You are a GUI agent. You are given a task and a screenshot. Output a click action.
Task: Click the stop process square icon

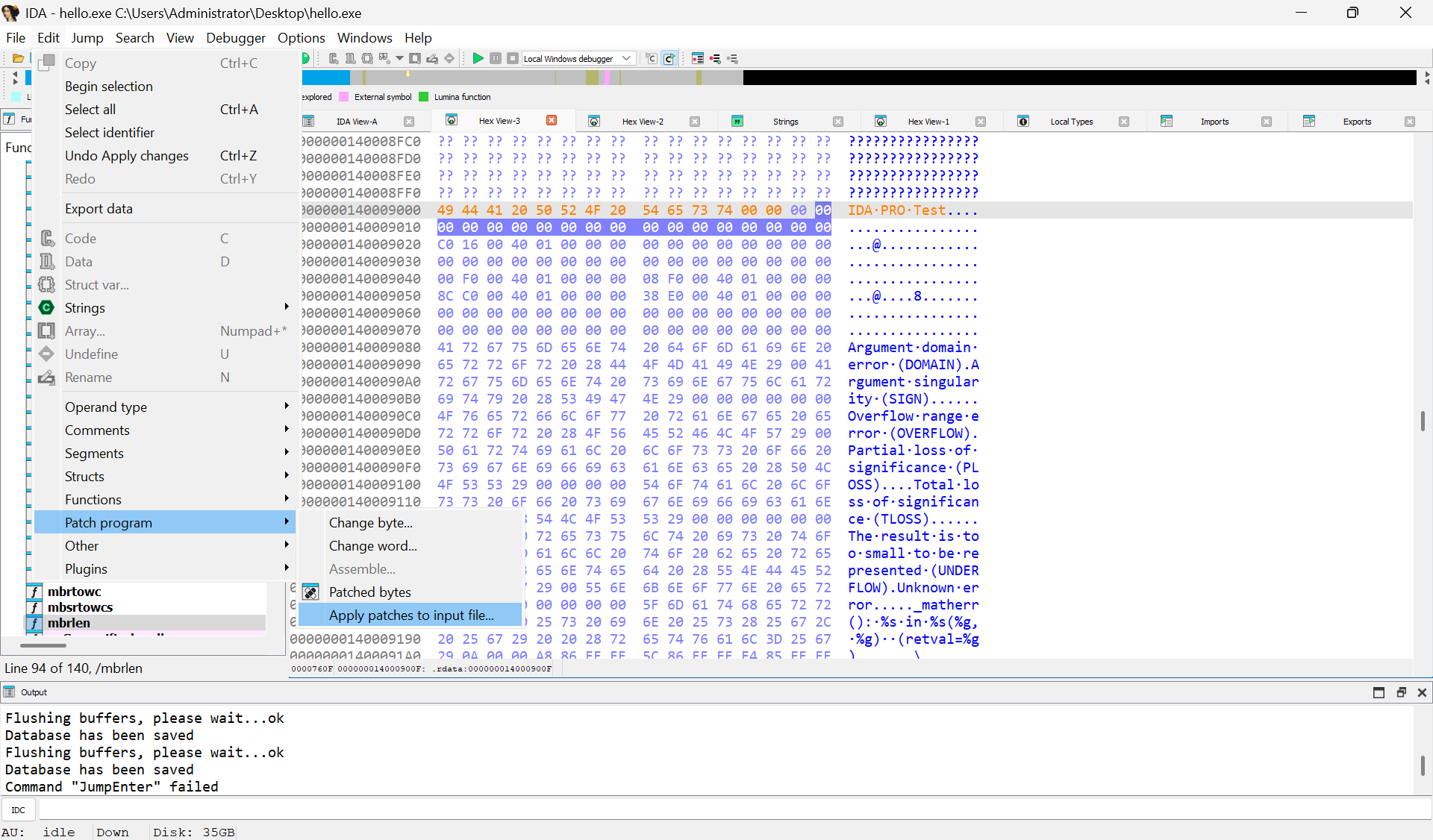pos(513,58)
